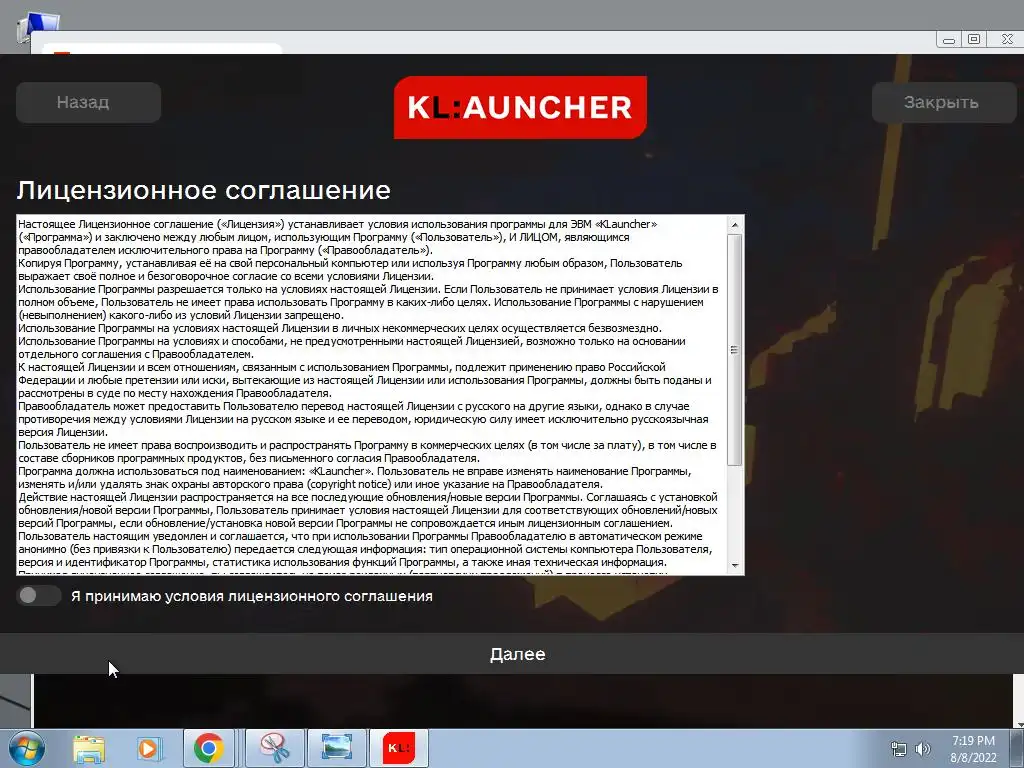Close the background window
The height and width of the screenshot is (768, 1024).
click(x=1007, y=39)
